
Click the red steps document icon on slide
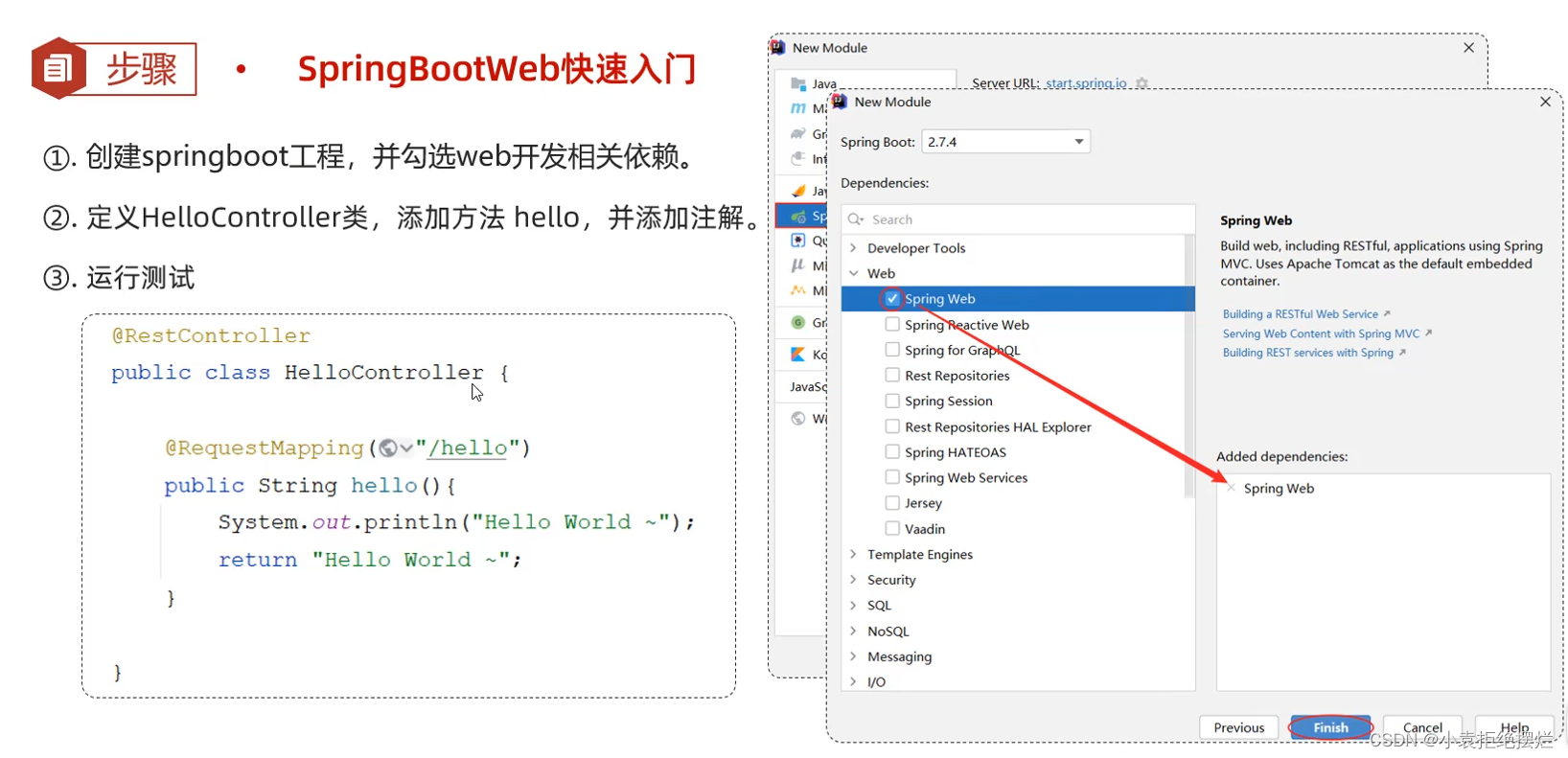point(58,68)
